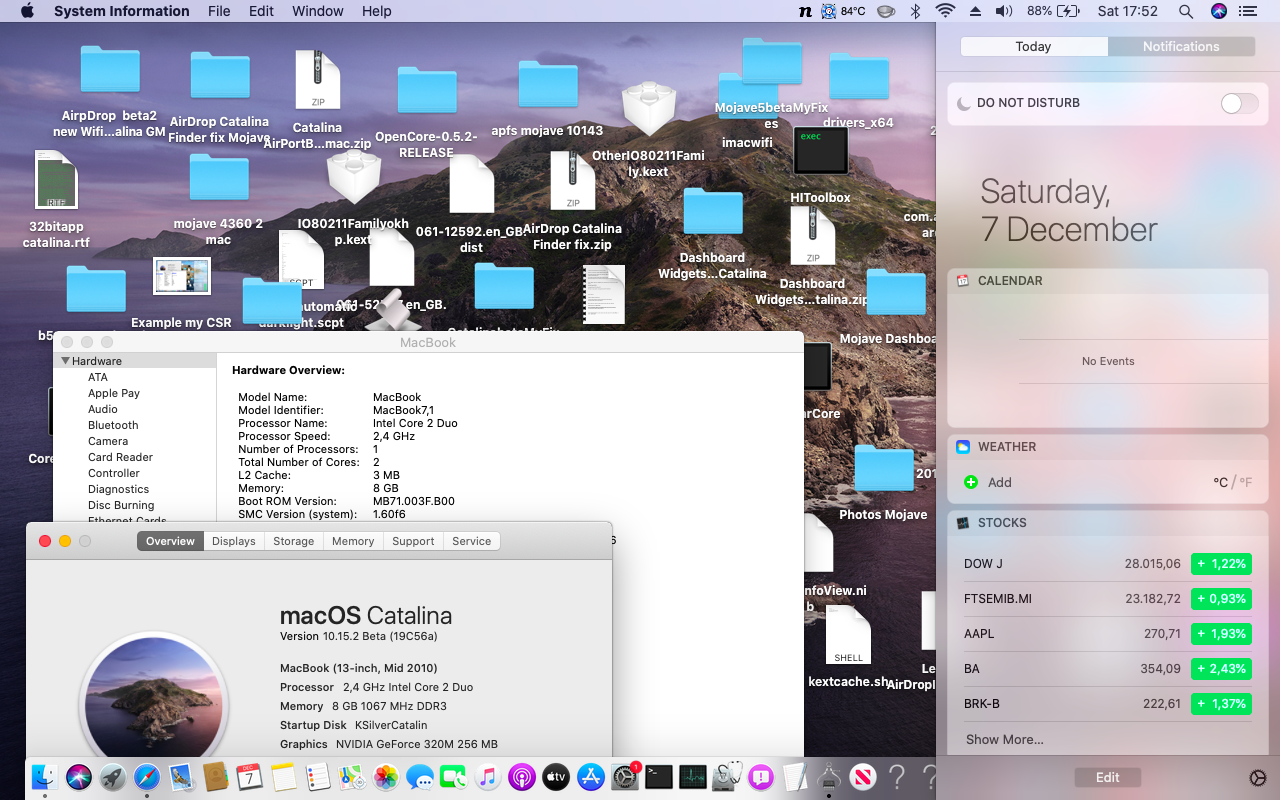Launch Siri from the dock
Viewport: 1280px width, 800px height.
point(79,776)
